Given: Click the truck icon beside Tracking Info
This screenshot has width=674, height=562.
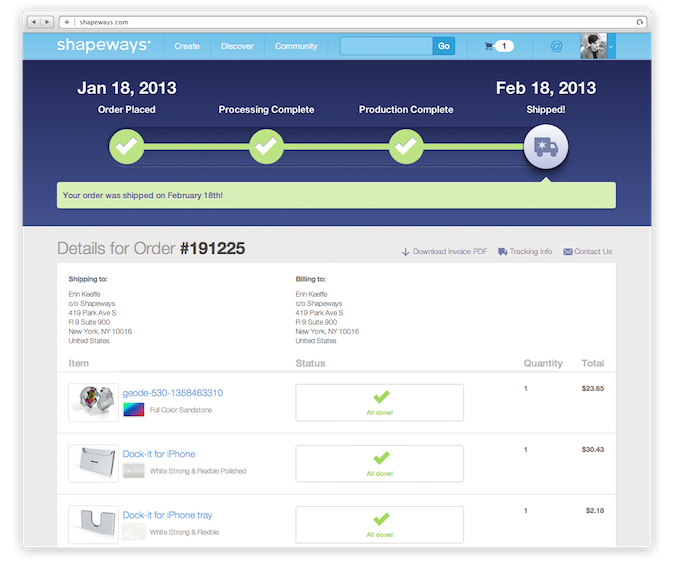Looking at the screenshot, I should (x=502, y=252).
